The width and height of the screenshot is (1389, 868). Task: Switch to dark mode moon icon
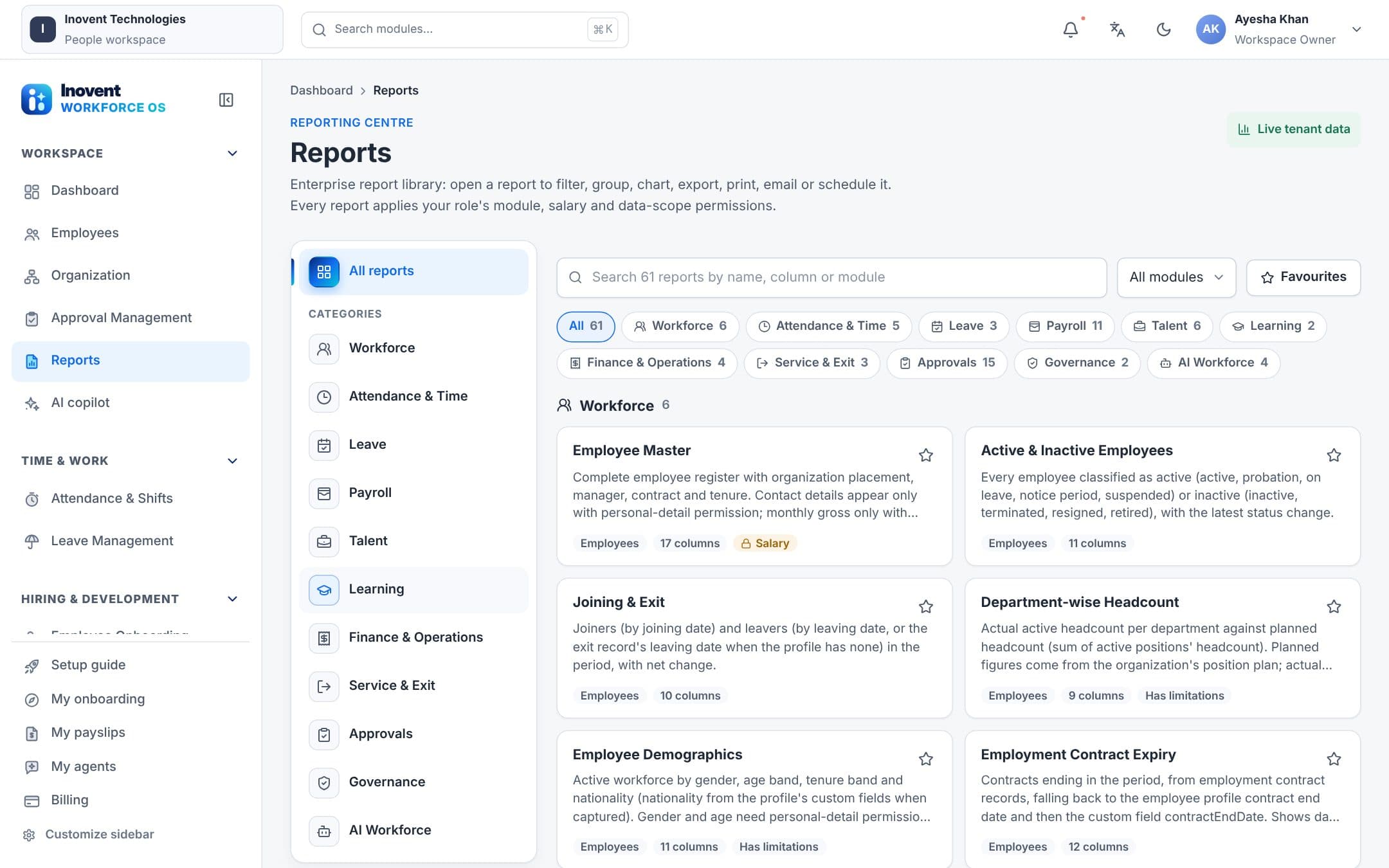point(1163,30)
